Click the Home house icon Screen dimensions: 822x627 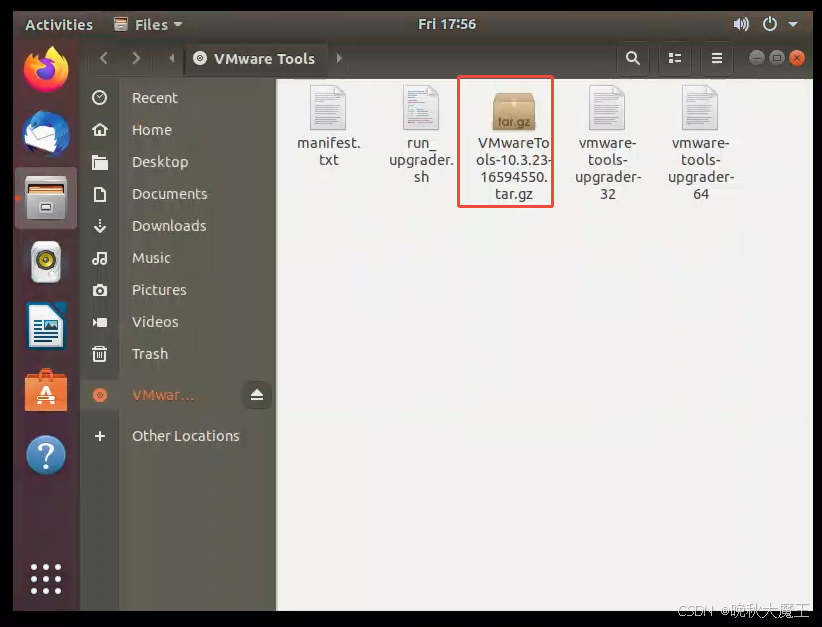coord(100,130)
